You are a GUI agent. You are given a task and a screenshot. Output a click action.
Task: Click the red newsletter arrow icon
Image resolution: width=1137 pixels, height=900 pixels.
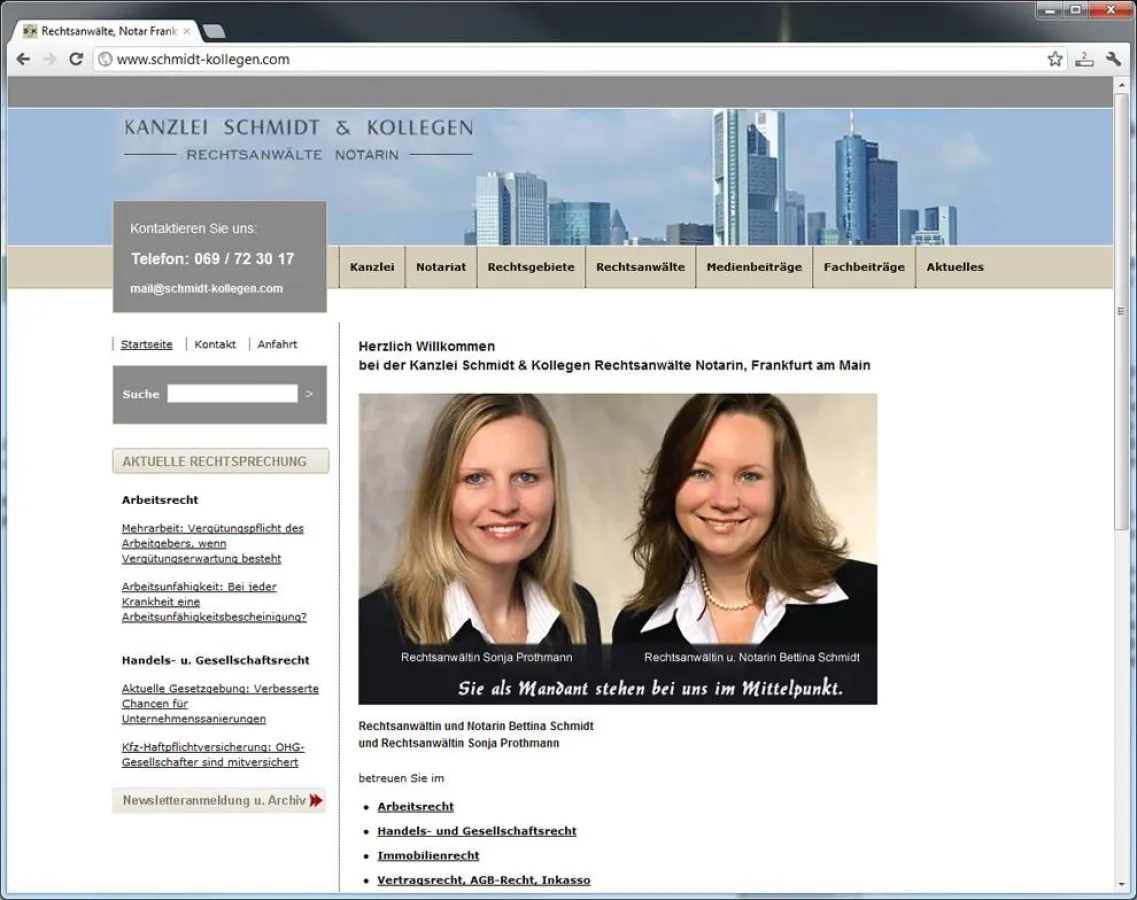tap(318, 800)
